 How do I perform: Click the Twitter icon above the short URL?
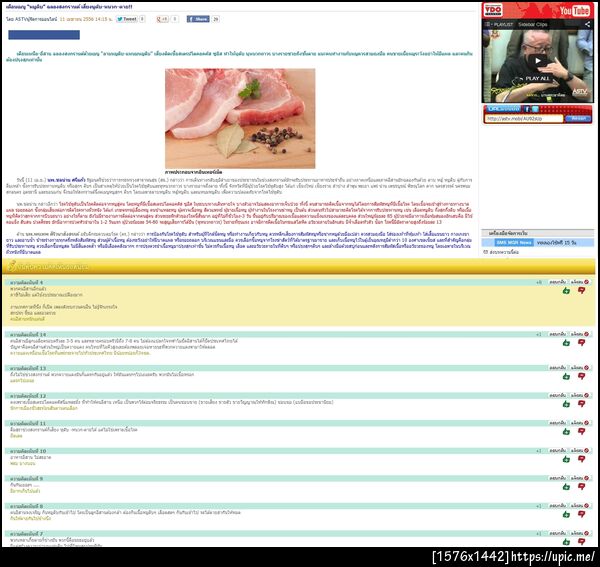(x=535, y=109)
